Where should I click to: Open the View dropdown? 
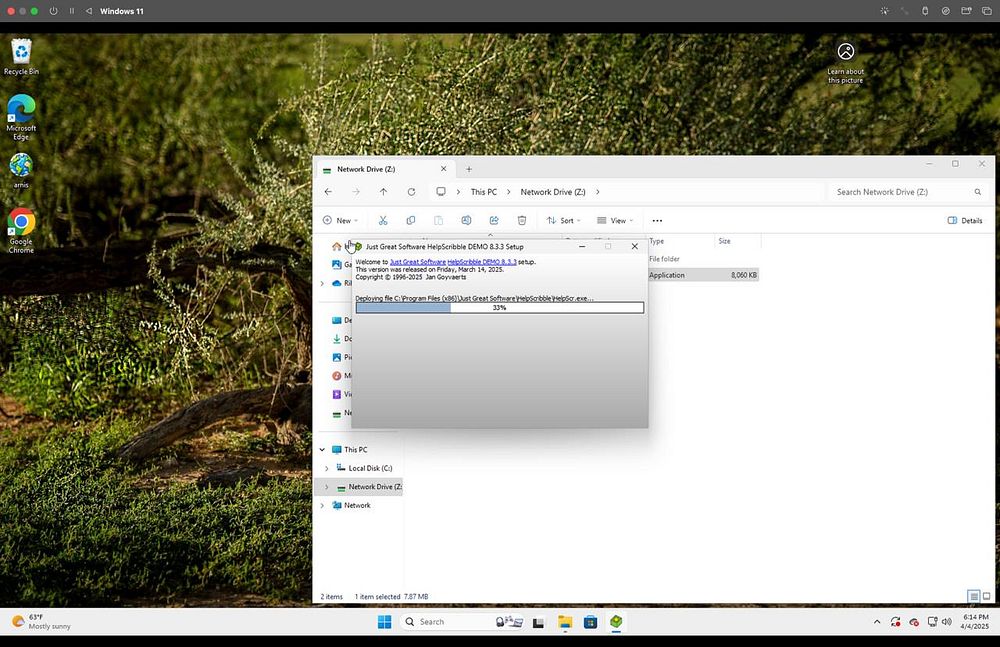(x=615, y=221)
